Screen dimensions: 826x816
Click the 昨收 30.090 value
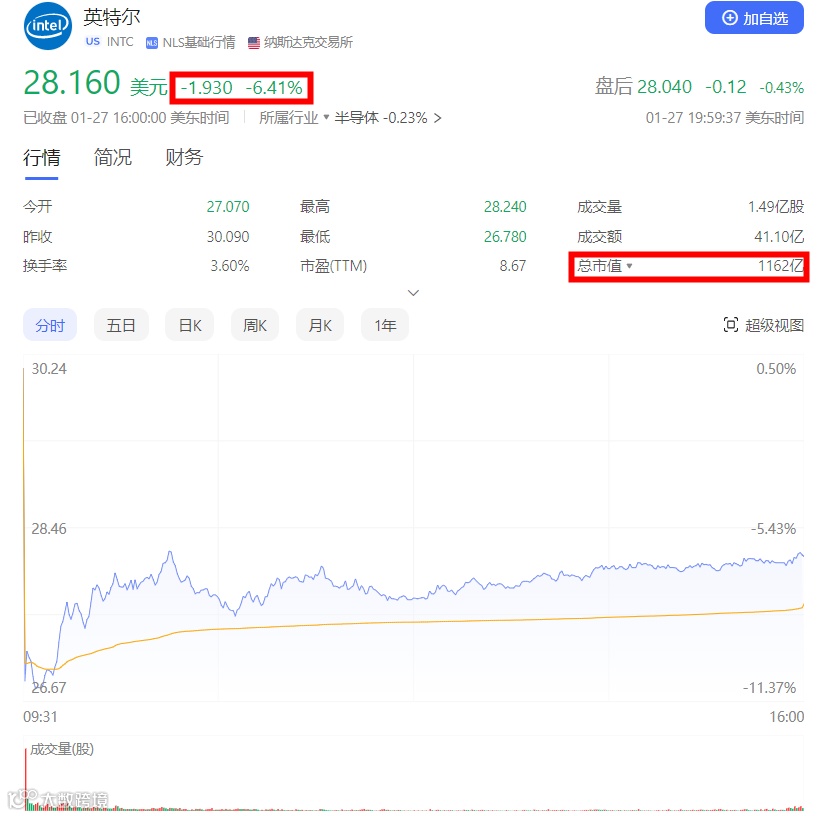[x=228, y=237]
